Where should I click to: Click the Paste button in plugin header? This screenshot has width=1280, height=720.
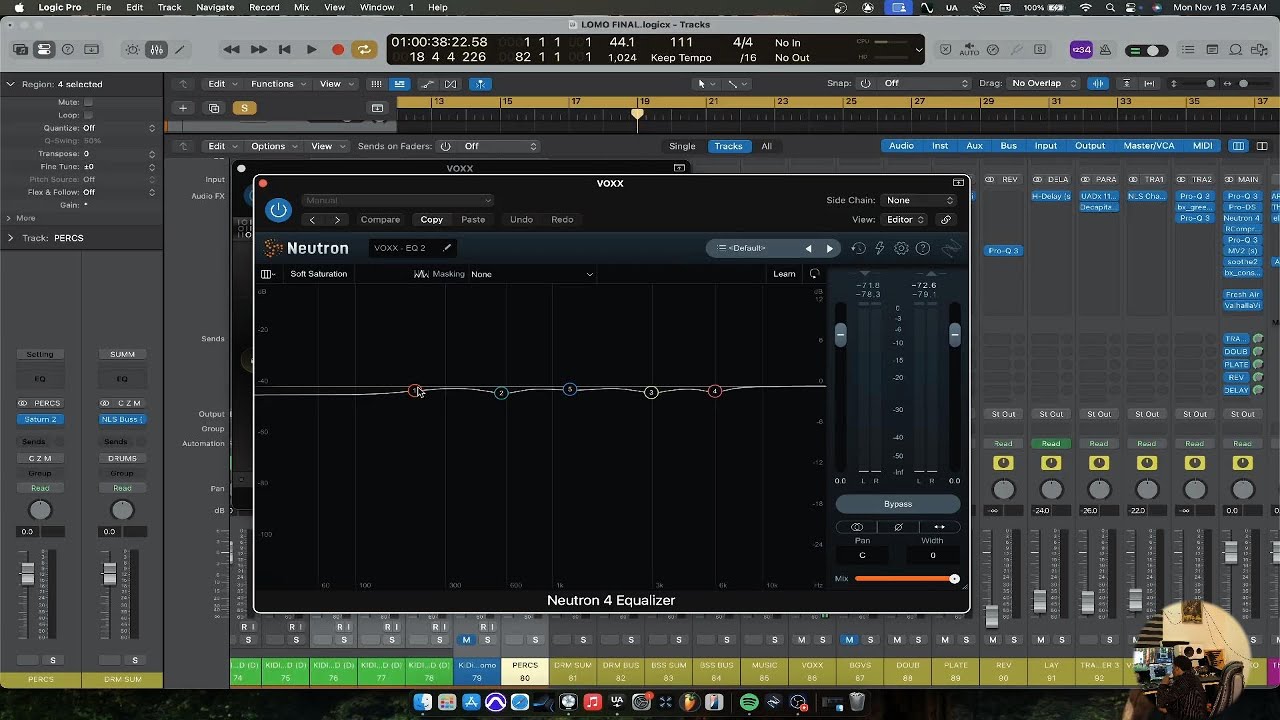pyautogui.click(x=473, y=220)
